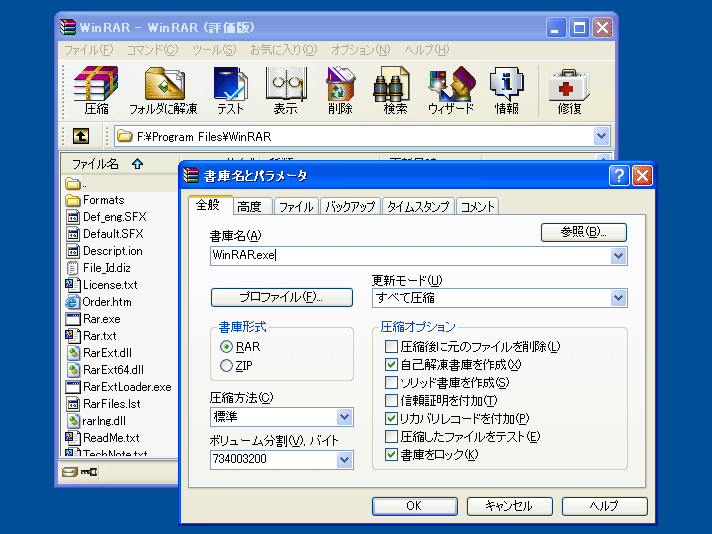Image resolution: width=712 pixels, height=534 pixels.
Task: Open the お気に入り(O) menu
Action: click(284, 49)
